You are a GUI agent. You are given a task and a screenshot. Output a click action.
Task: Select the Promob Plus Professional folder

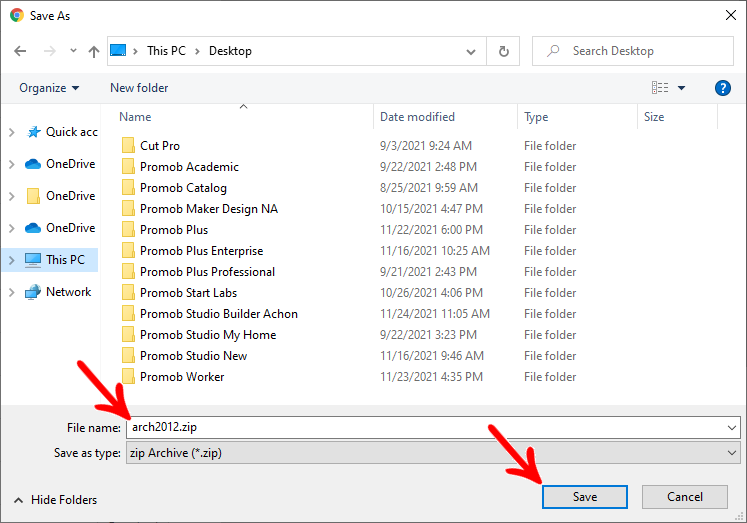(x=207, y=272)
